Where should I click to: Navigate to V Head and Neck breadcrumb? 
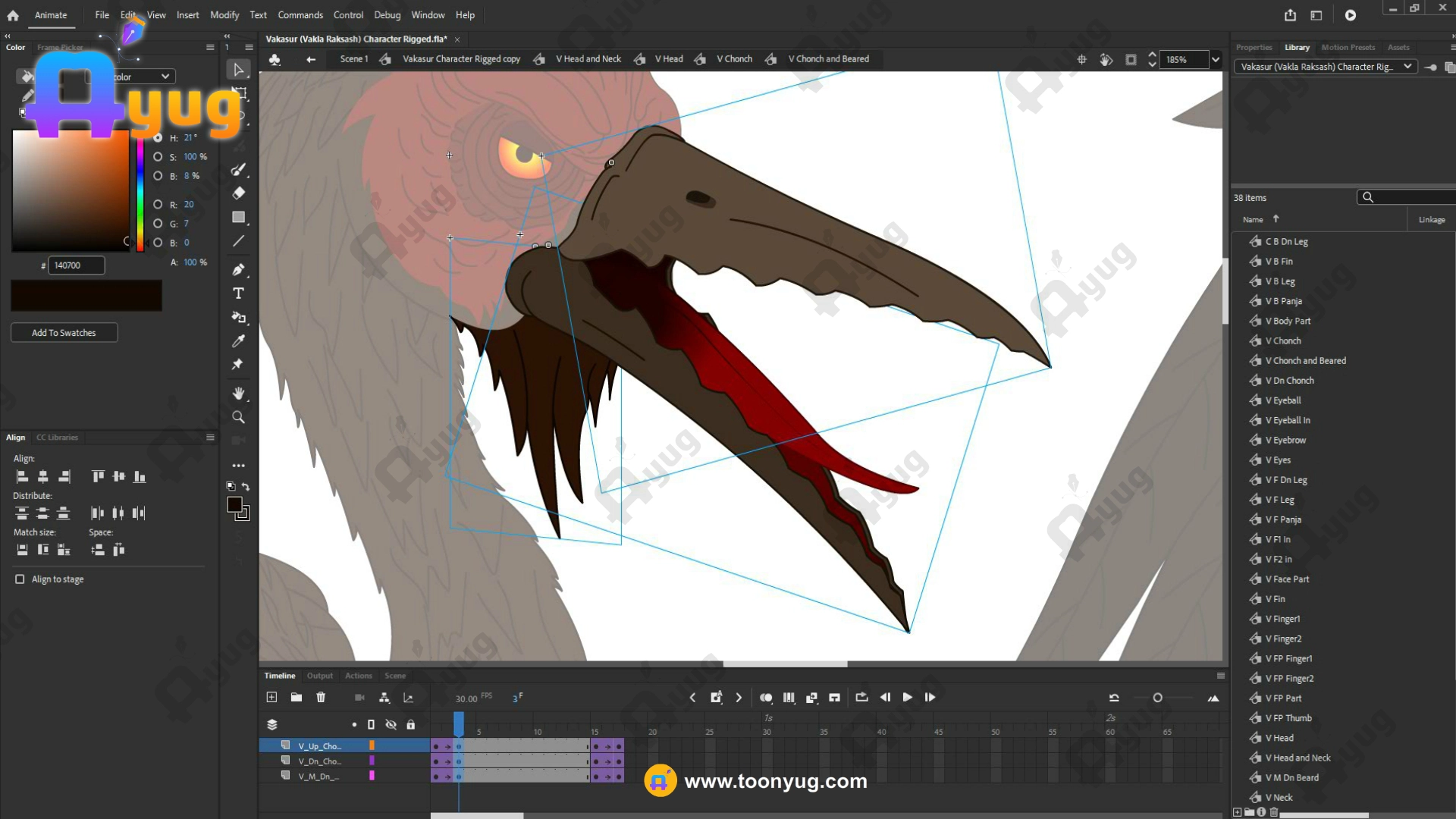pyautogui.click(x=588, y=59)
